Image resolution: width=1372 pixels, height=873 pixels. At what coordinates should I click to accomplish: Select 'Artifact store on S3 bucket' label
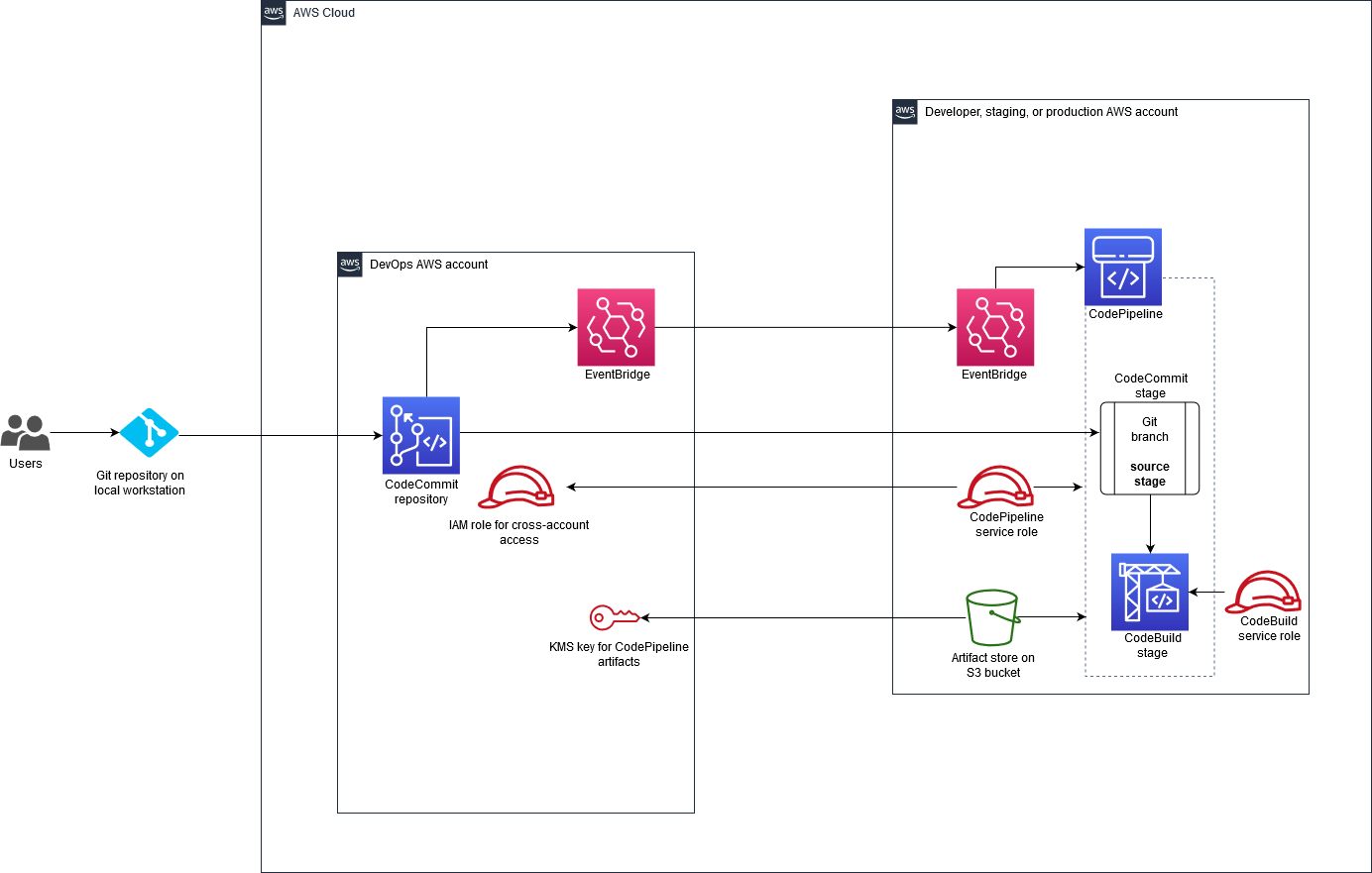993,665
